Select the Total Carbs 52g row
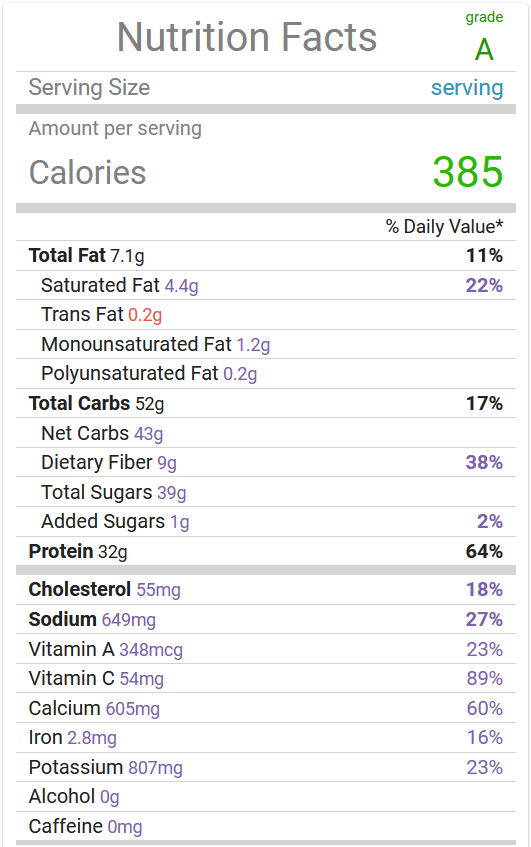Viewport: 531px width, 847px height. tap(266, 404)
